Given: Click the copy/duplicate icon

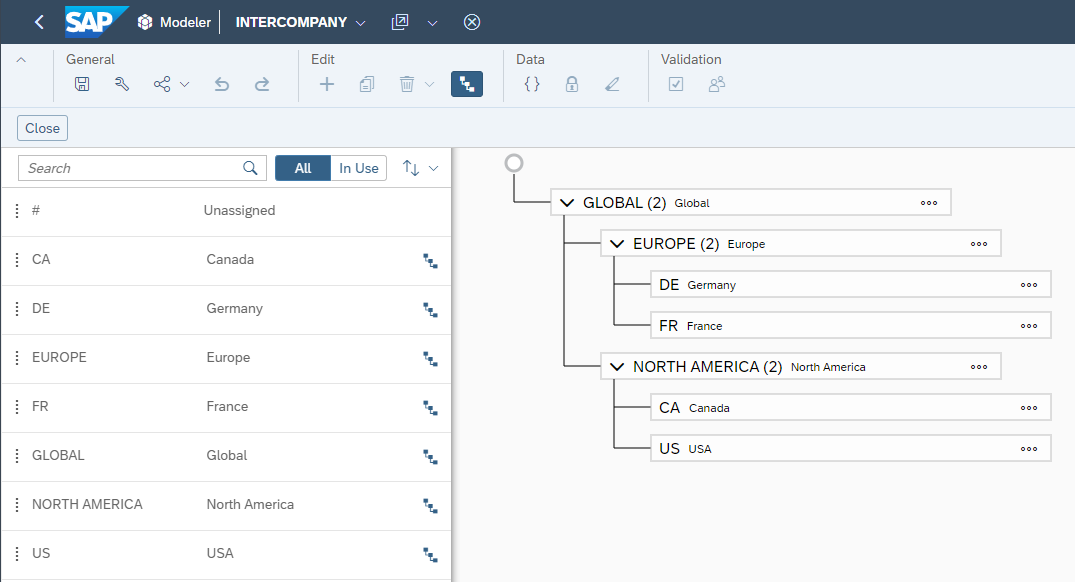Looking at the screenshot, I should (x=367, y=84).
